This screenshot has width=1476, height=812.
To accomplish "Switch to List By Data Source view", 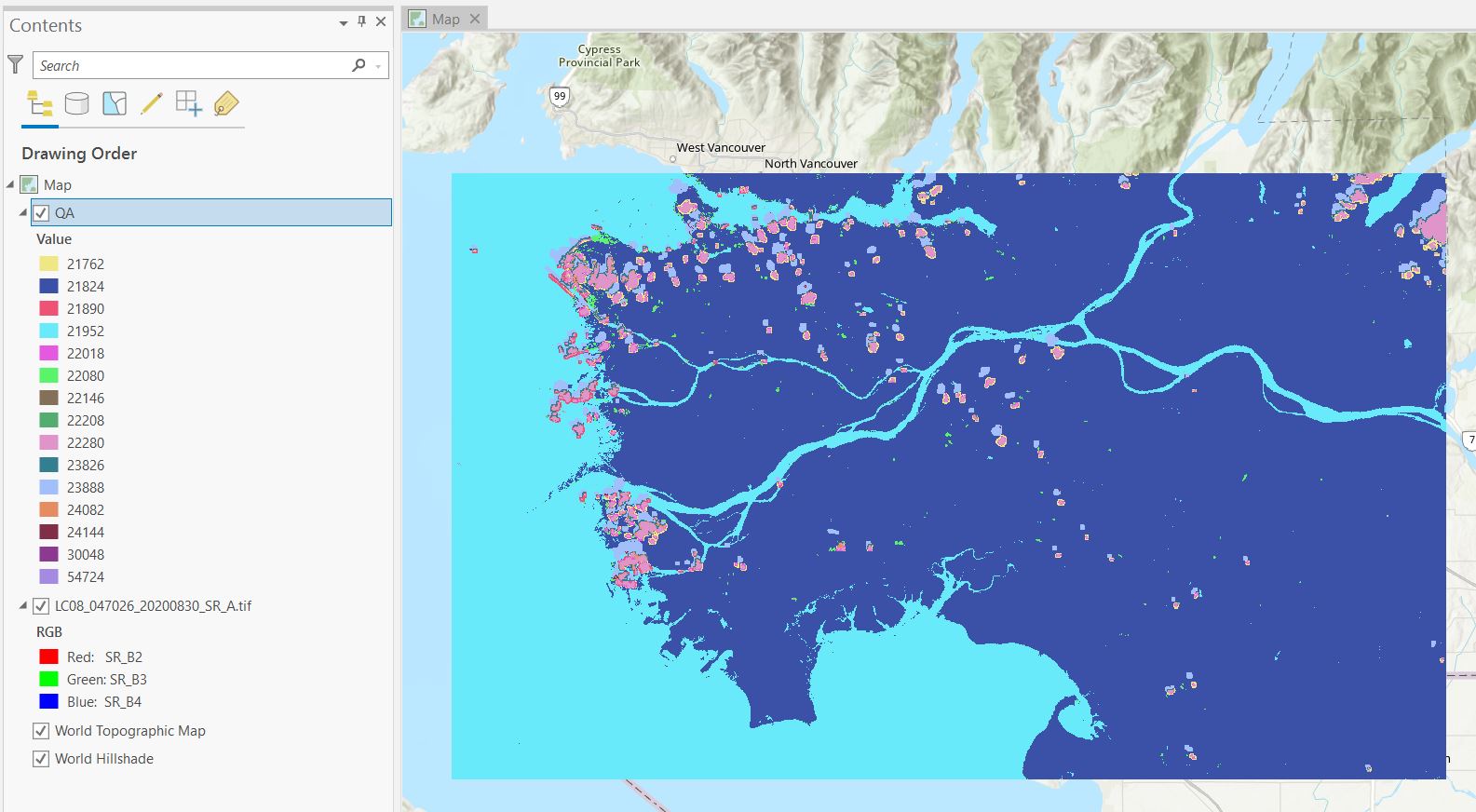I will click(x=77, y=103).
